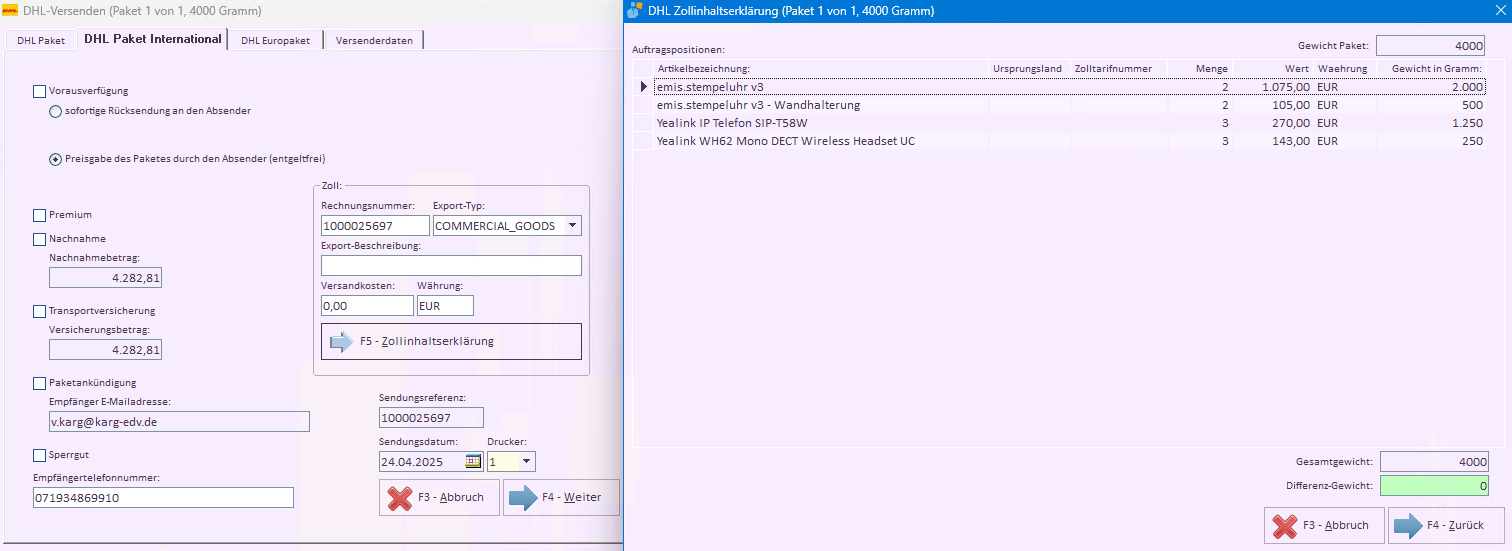Click Zolltarifnummer cell of Yealink IP Telefon row
This screenshot has height=551, width=1512.
[x=1121, y=123]
